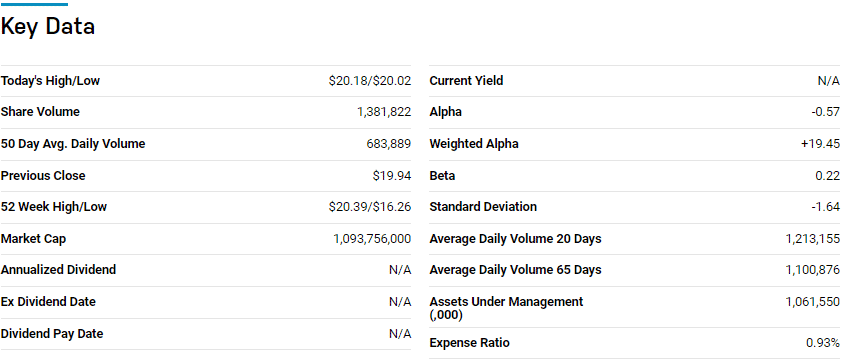Select the Assets Under Management label
The image size is (846, 360).
point(506,308)
